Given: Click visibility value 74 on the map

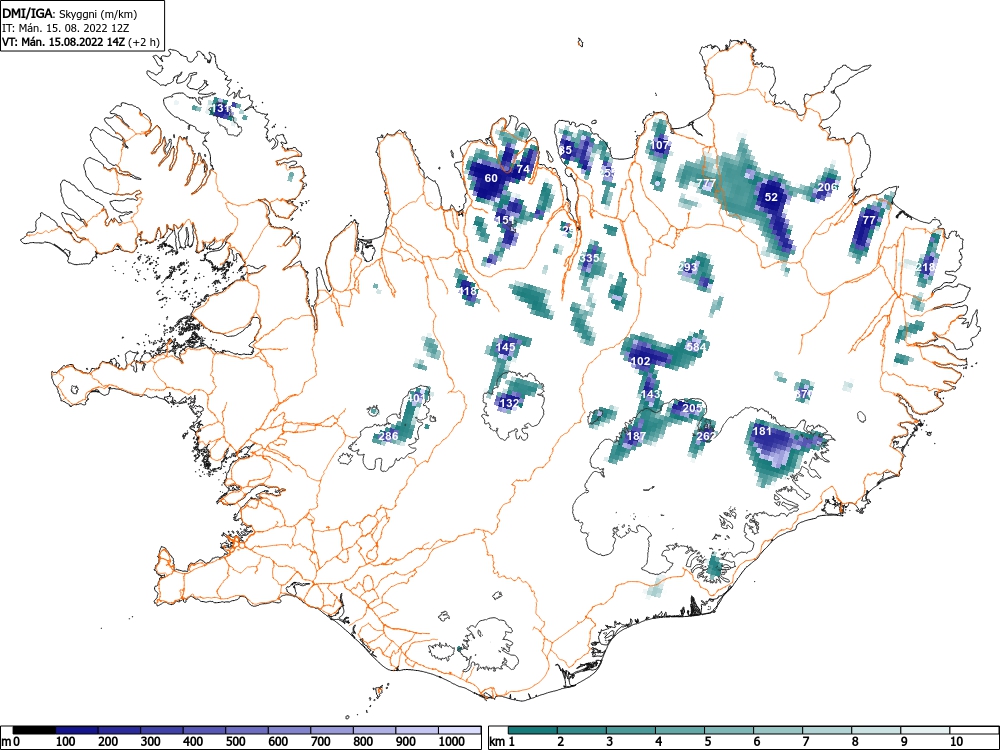Looking at the screenshot, I should point(523,169).
